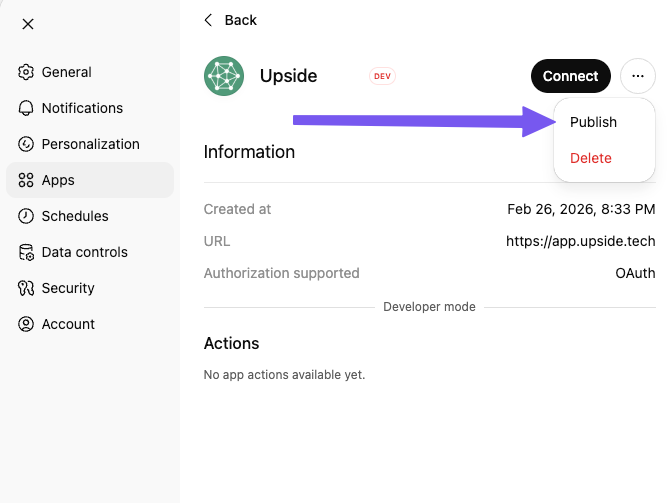Viewport: 672px width, 503px height.
Task: Click the Personalization icon
Action: (x=26, y=144)
